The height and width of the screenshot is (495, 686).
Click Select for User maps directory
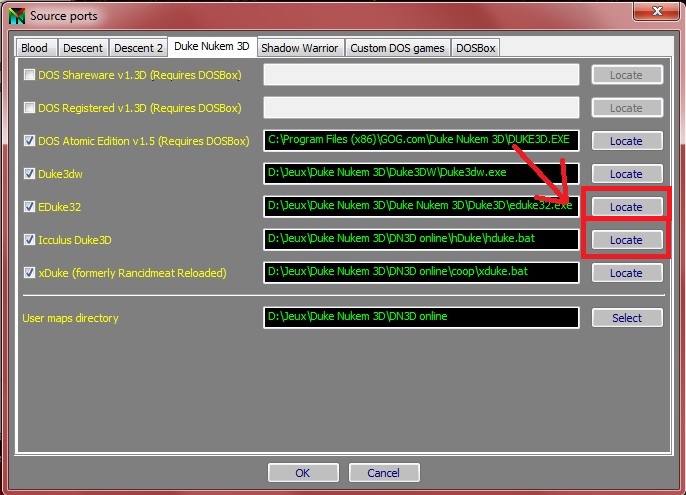tap(627, 318)
